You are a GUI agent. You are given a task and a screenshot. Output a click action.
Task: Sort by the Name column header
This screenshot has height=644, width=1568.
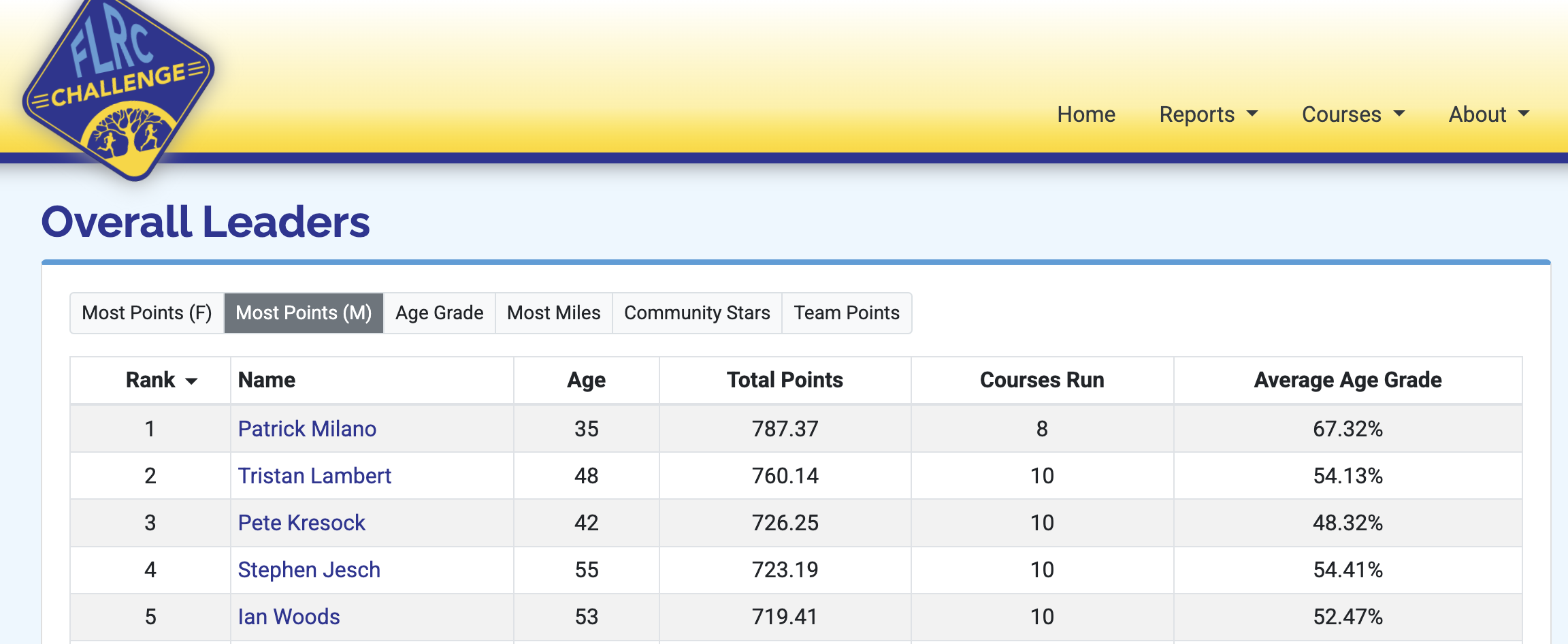(267, 380)
